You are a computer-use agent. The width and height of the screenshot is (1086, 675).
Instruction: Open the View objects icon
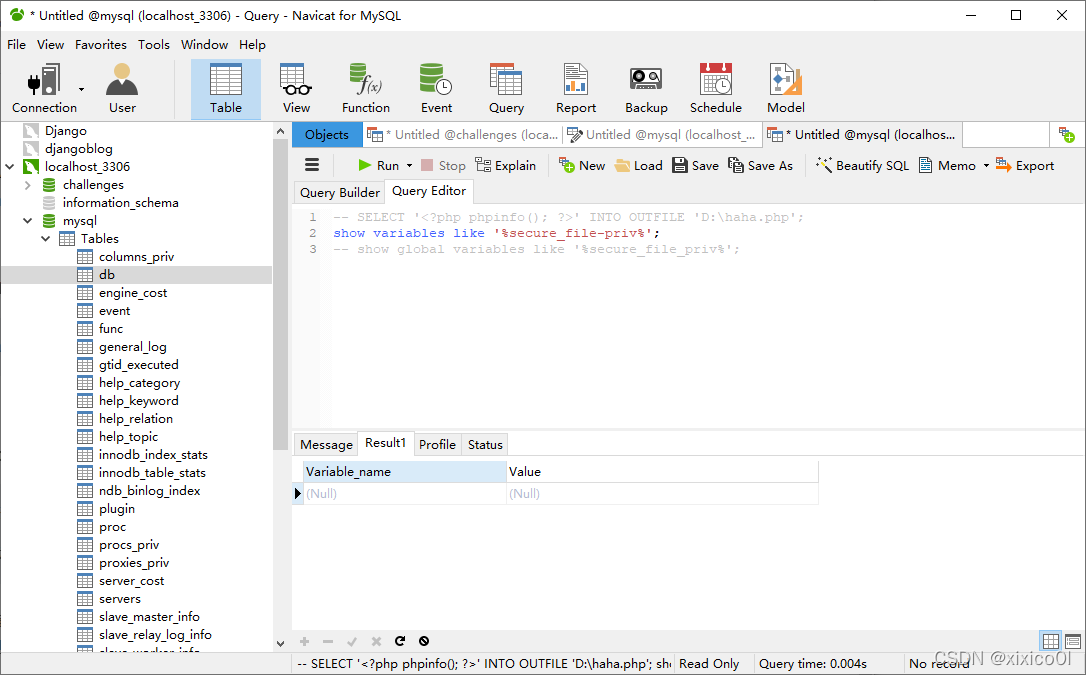click(296, 89)
